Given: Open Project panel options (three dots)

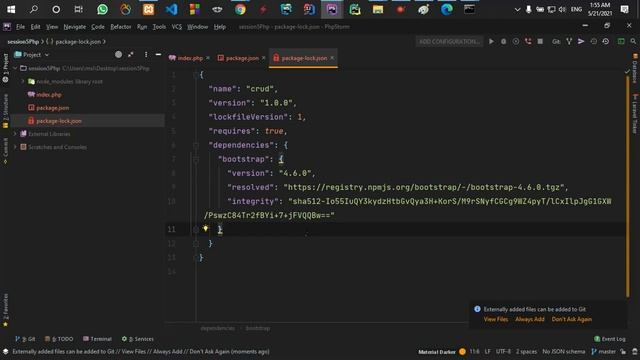Looking at the screenshot, I should point(146,54).
